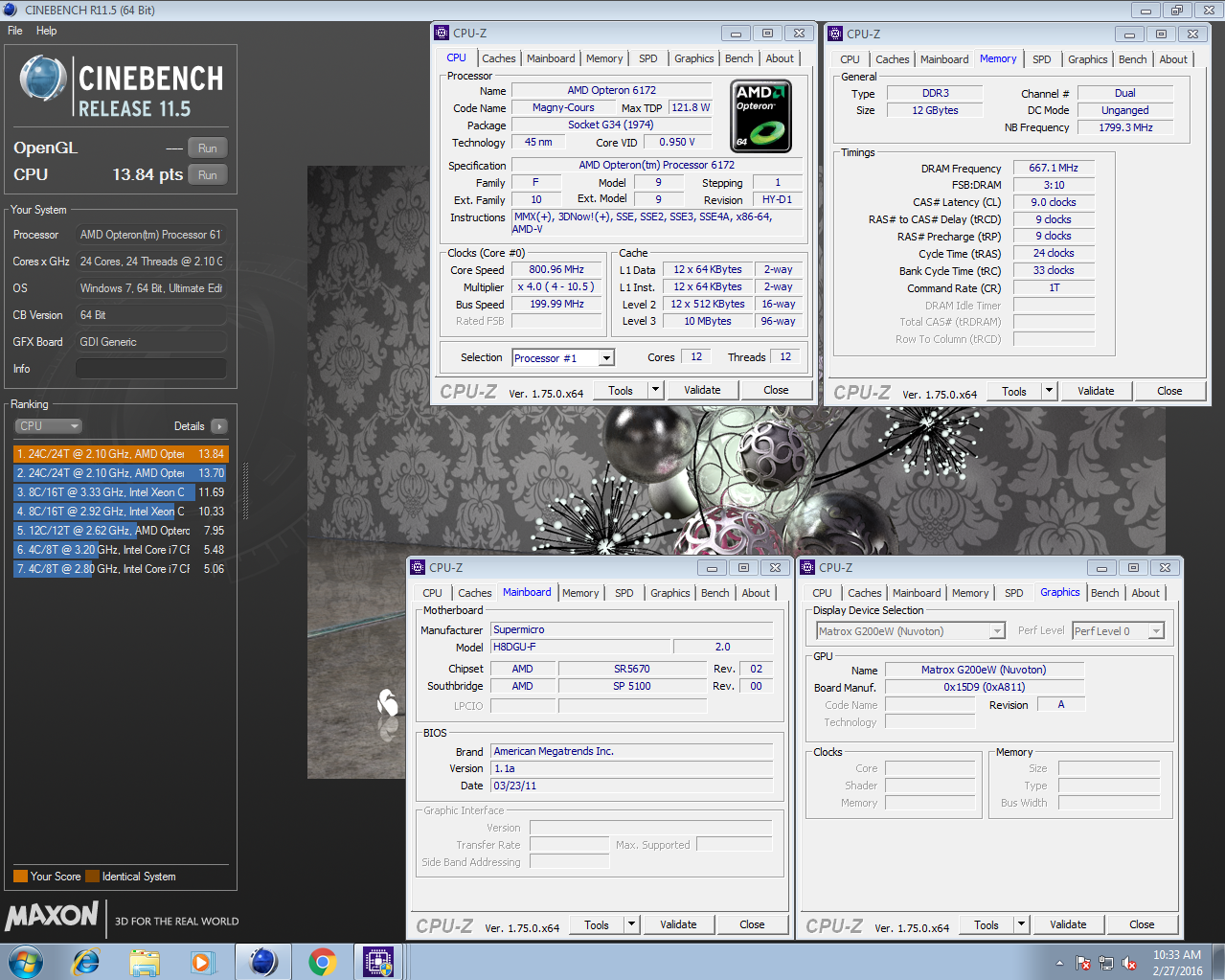
Task: Click Validate in Graphics window
Action: [x=1068, y=924]
